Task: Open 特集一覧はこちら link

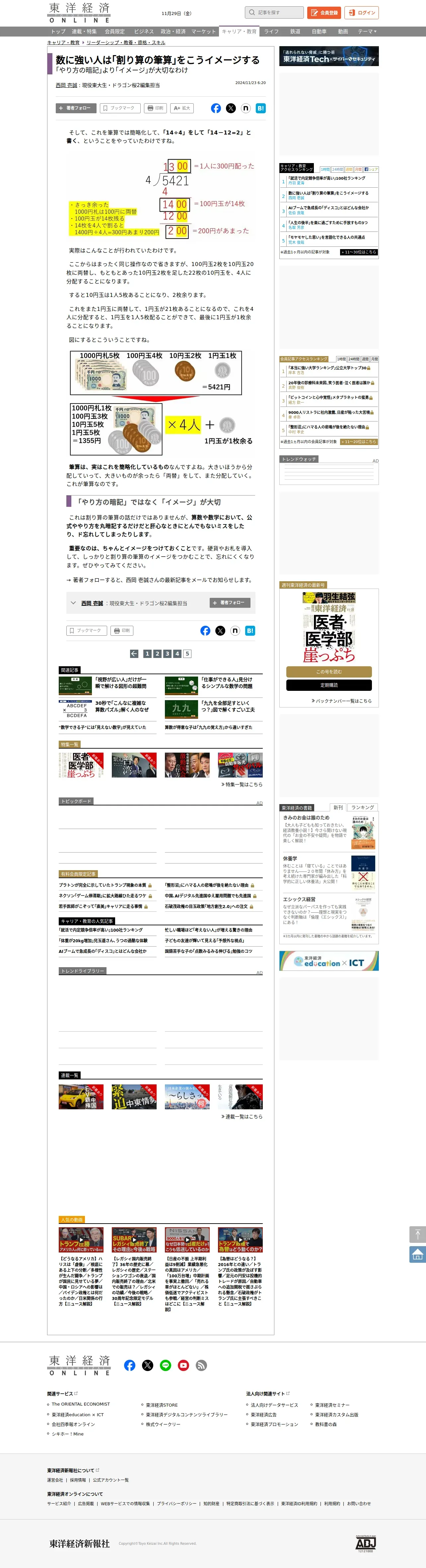Action: tap(242, 785)
